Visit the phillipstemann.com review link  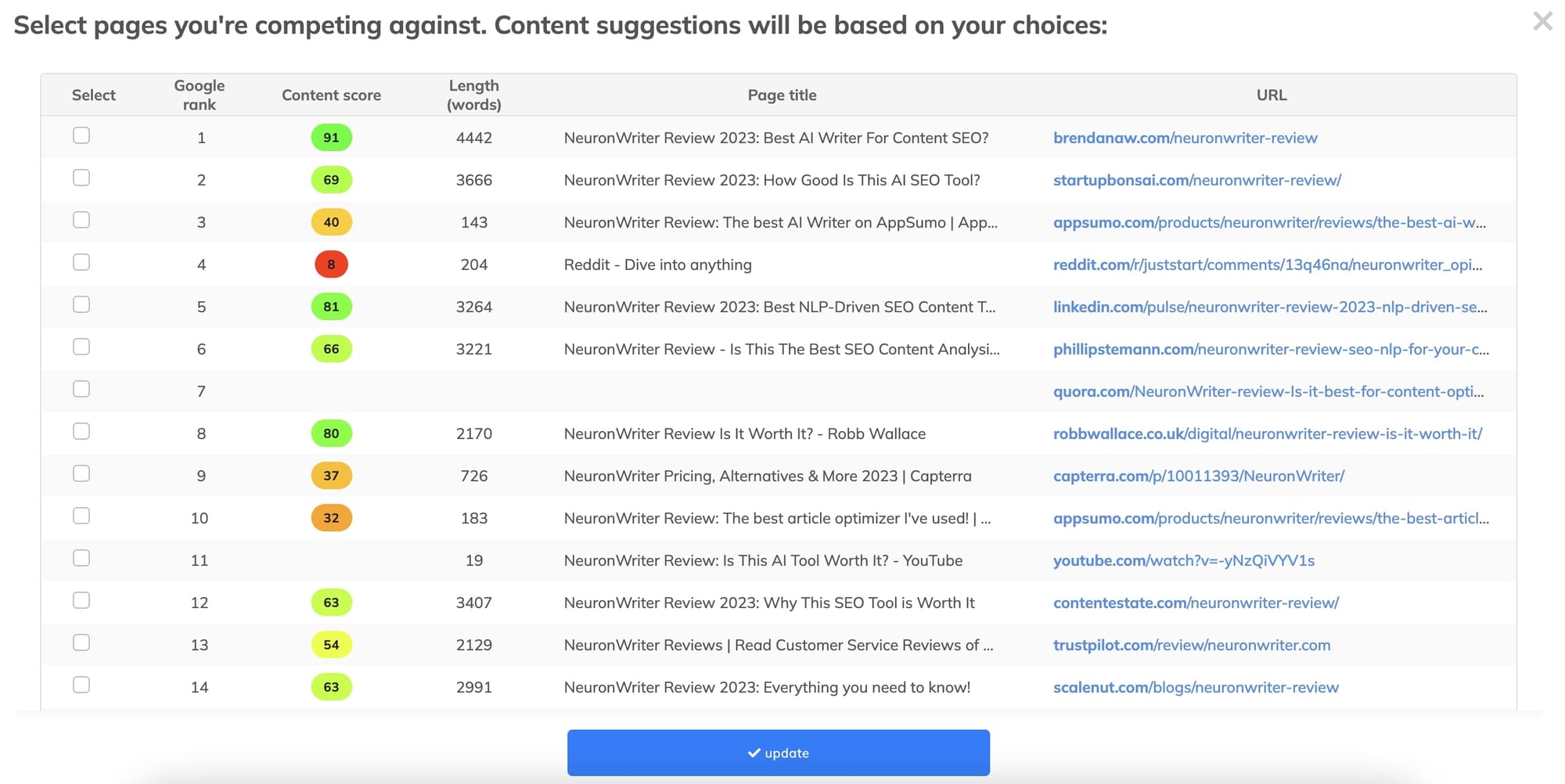coord(1272,349)
